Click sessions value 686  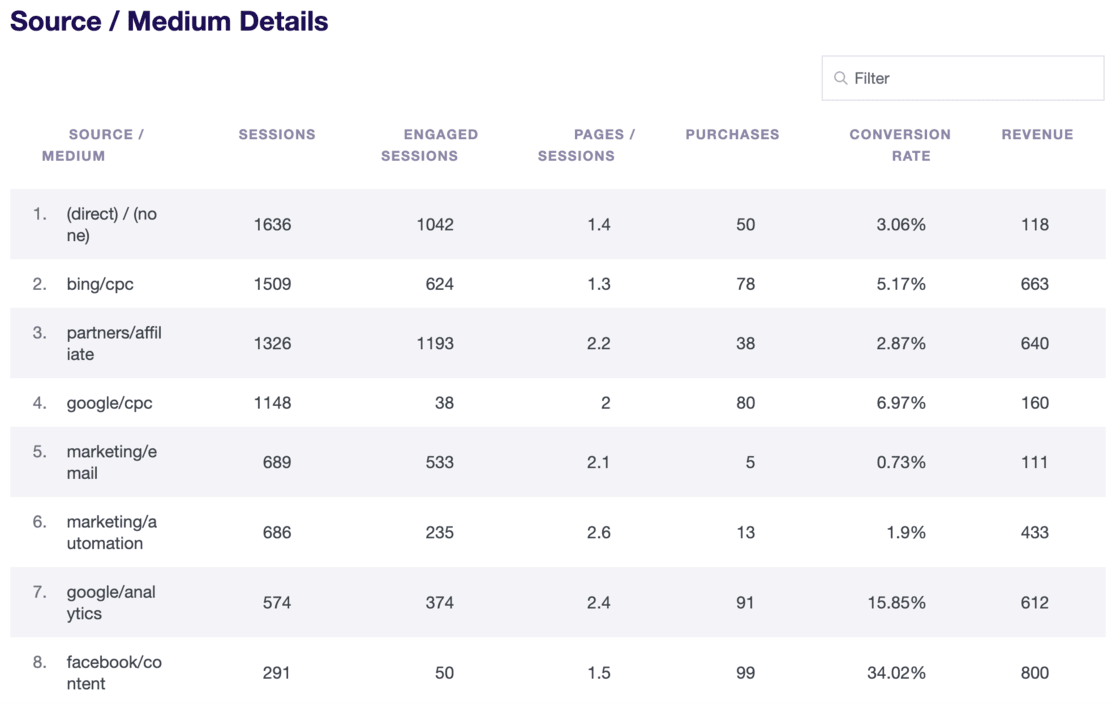(x=277, y=532)
